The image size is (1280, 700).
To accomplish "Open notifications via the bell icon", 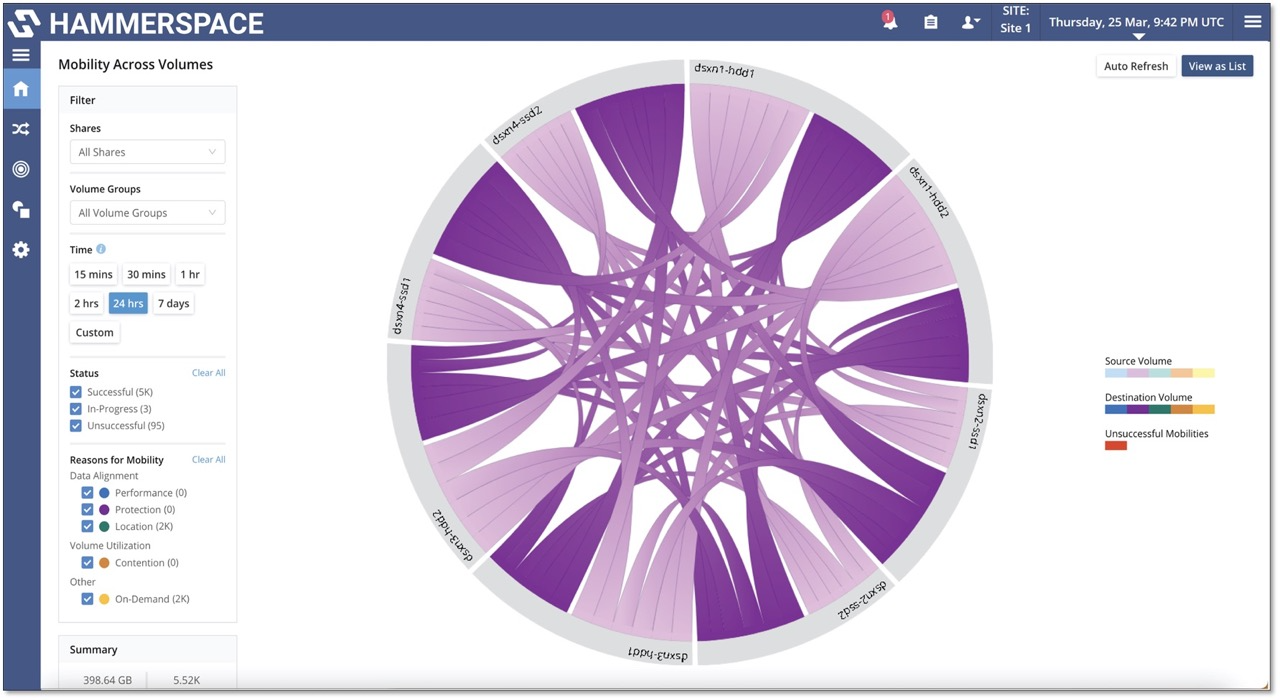I will point(889,21).
